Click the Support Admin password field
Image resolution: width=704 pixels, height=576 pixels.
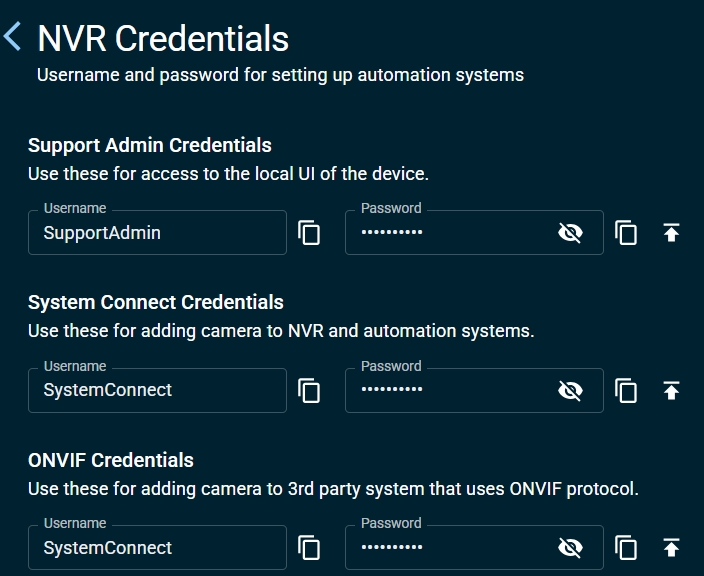[474, 233]
